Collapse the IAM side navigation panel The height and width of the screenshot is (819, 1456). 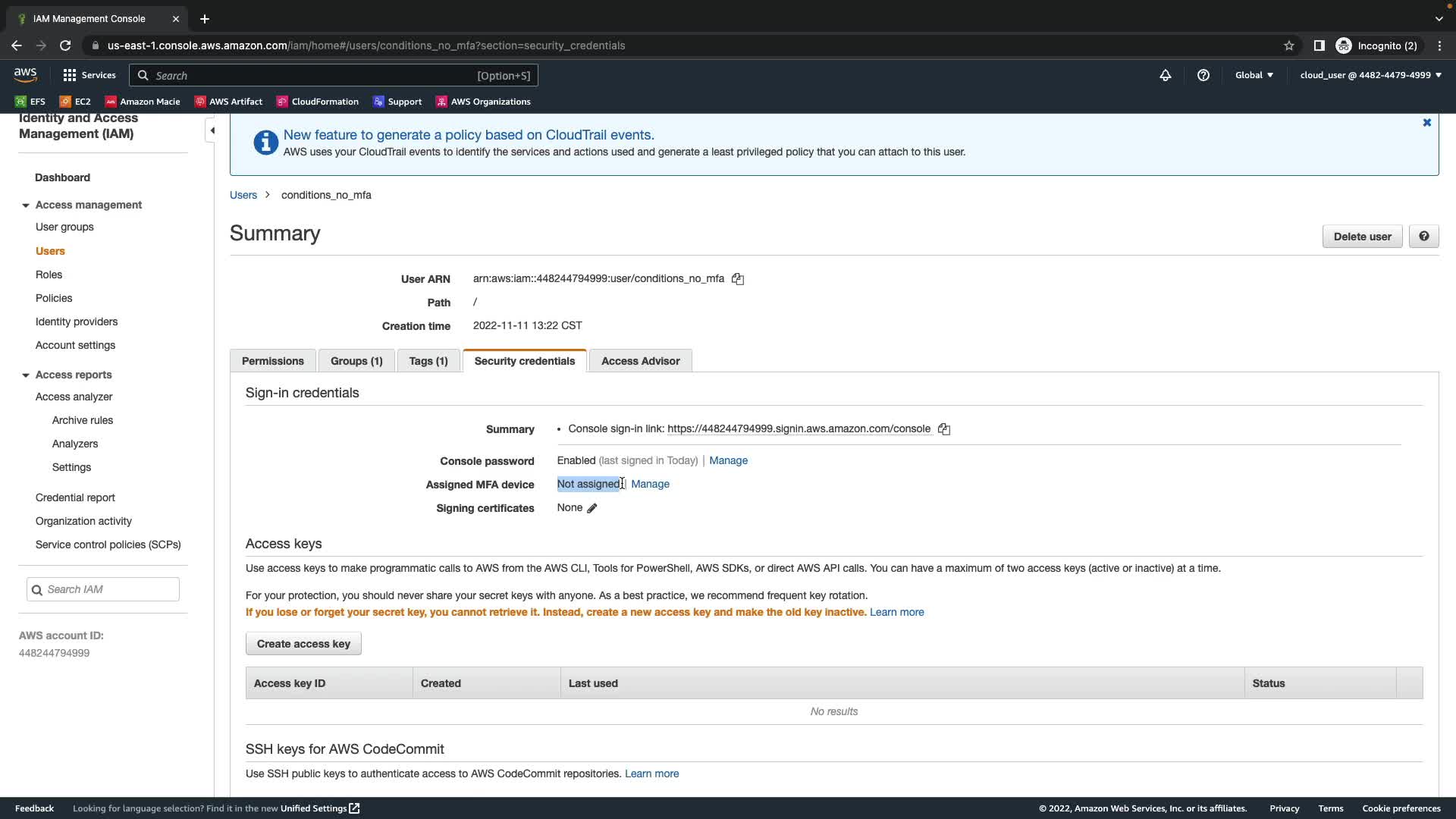(x=212, y=130)
